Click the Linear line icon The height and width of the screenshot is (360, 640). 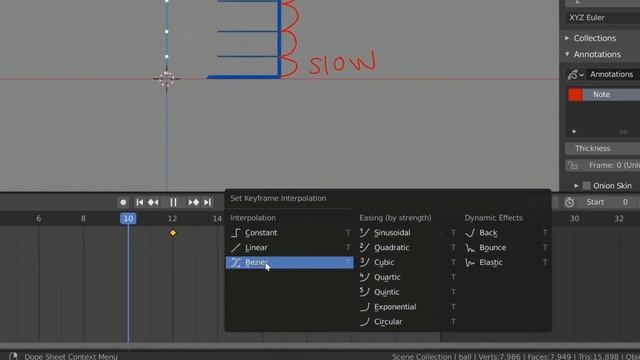(x=236, y=247)
